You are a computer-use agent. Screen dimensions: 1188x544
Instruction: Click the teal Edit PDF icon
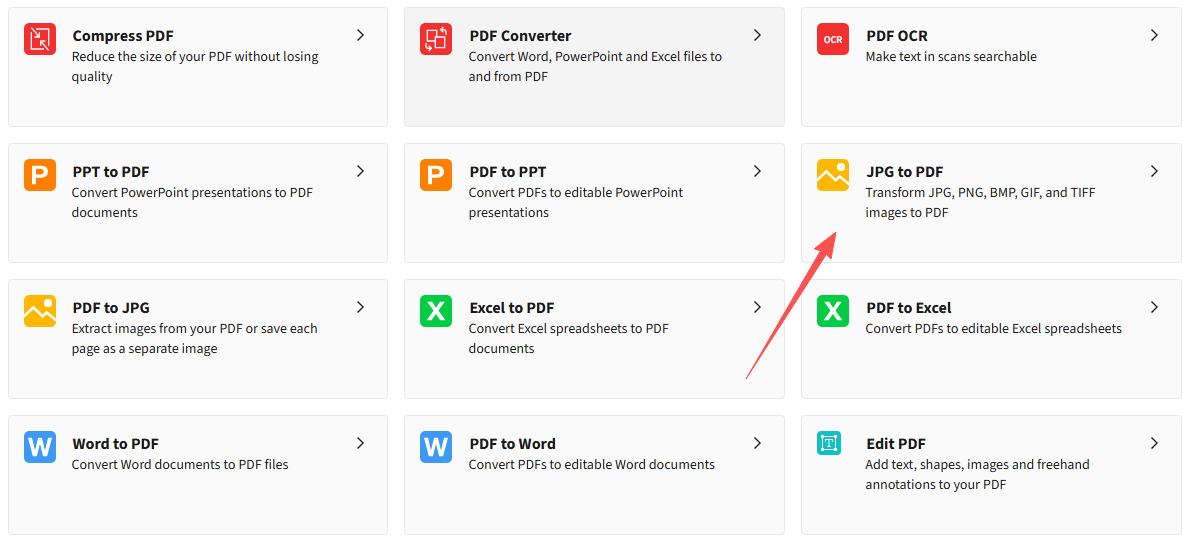[829, 443]
